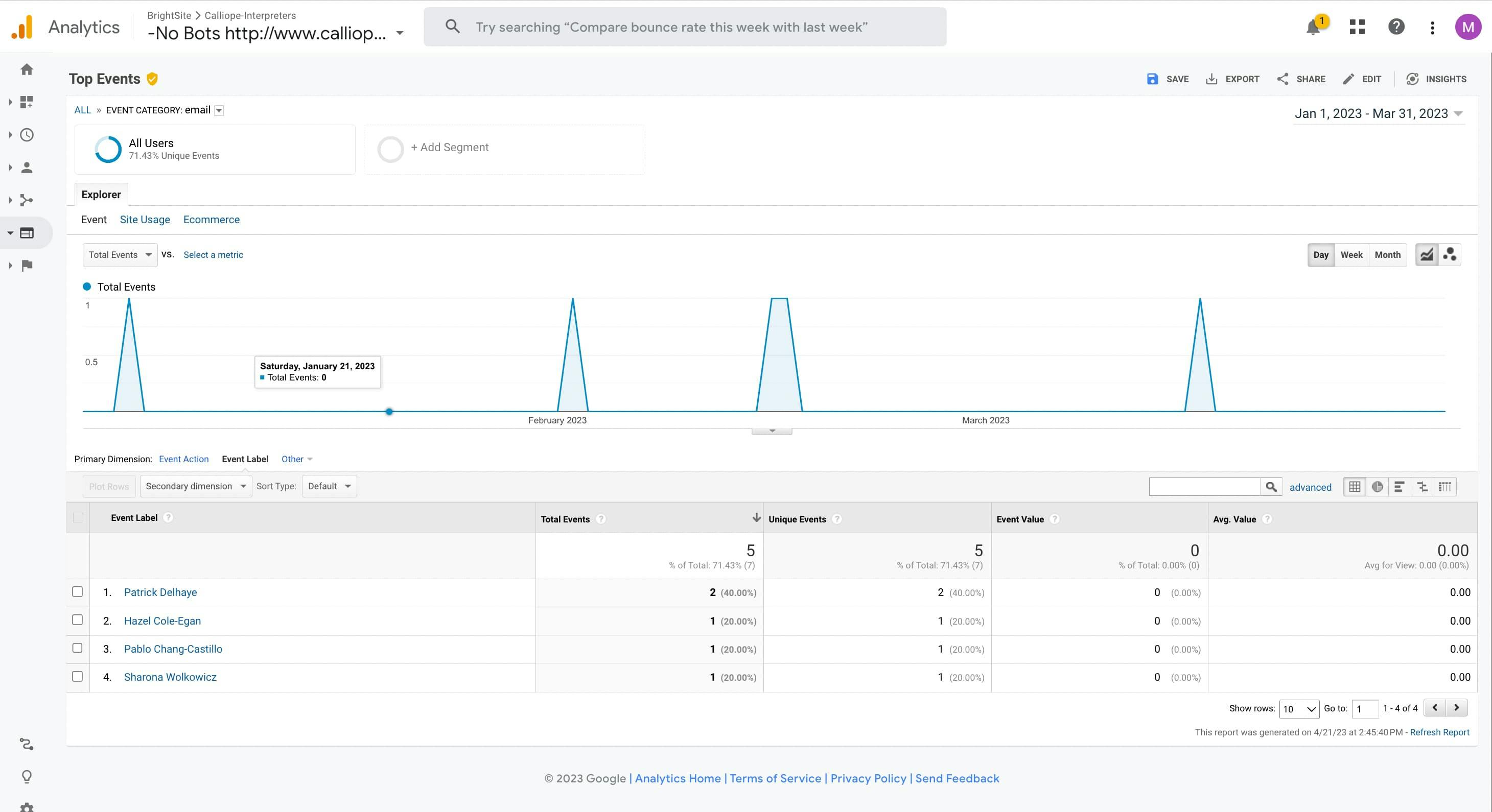
Task: Check the Patrick Delhaye row checkbox
Action: (78, 591)
